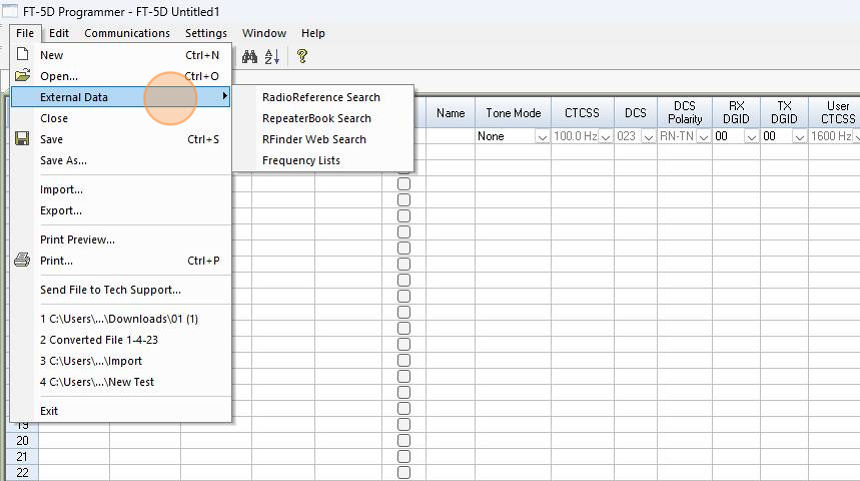Open the DCS Polarity RN-TN dropdown

[x=704, y=137]
